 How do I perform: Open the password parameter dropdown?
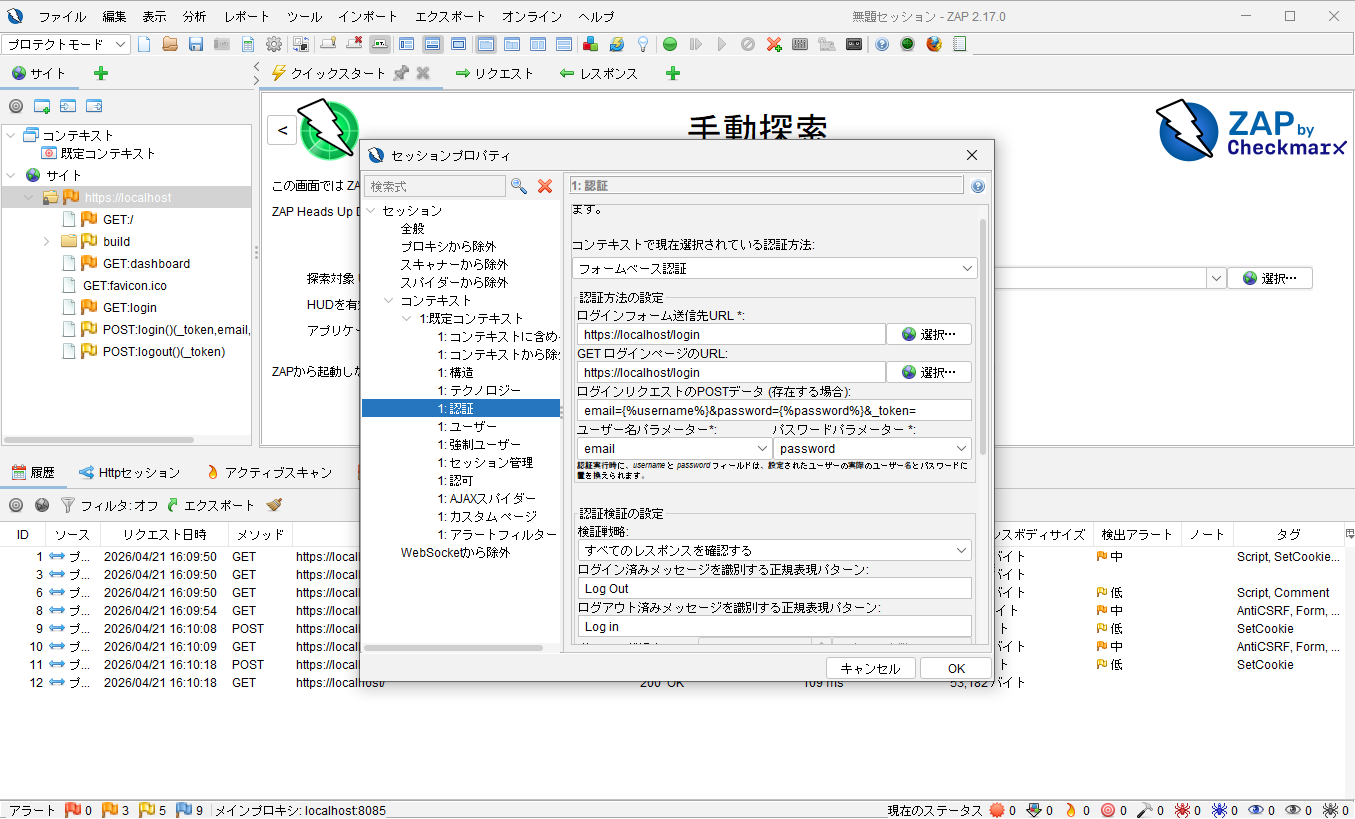(x=872, y=449)
